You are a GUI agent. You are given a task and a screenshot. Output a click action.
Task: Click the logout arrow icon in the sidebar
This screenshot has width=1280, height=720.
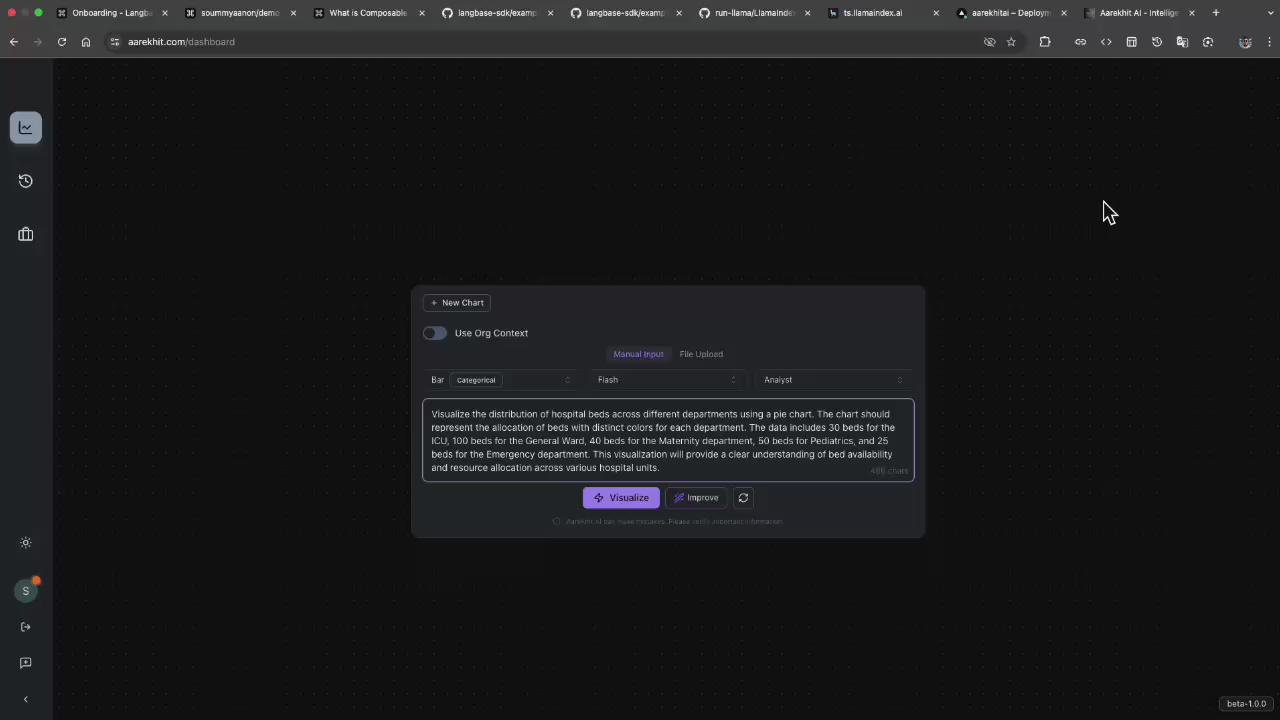coord(26,627)
